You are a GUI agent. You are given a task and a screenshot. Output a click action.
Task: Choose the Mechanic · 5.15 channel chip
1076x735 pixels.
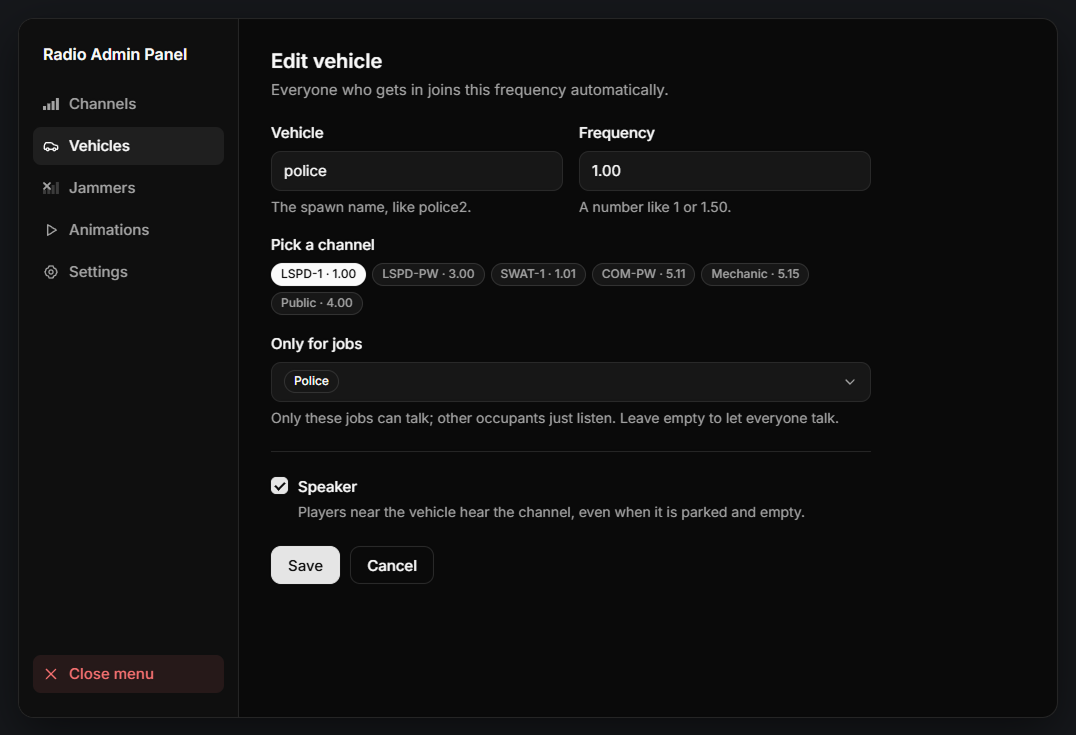[x=755, y=274]
